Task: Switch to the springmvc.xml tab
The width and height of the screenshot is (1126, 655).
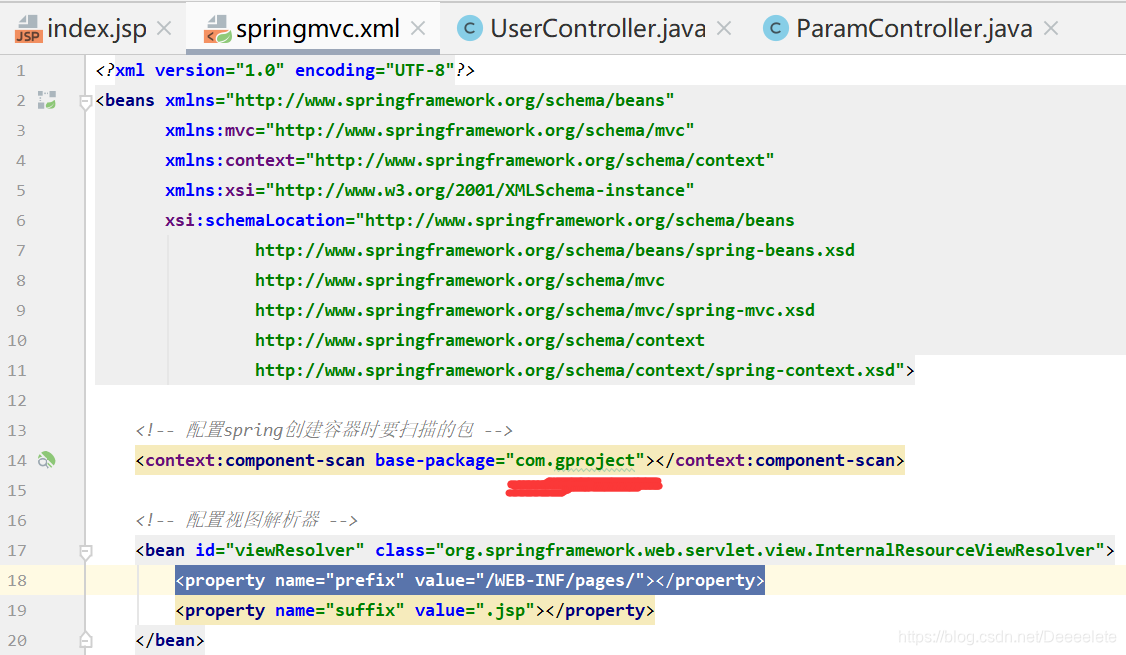Action: coord(317,29)
